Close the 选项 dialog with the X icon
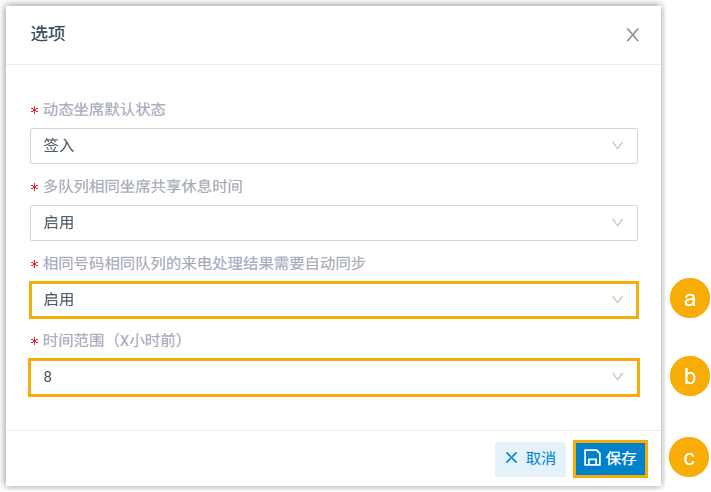711x492 pixels. pyautogui.click(x=632, y=35)
